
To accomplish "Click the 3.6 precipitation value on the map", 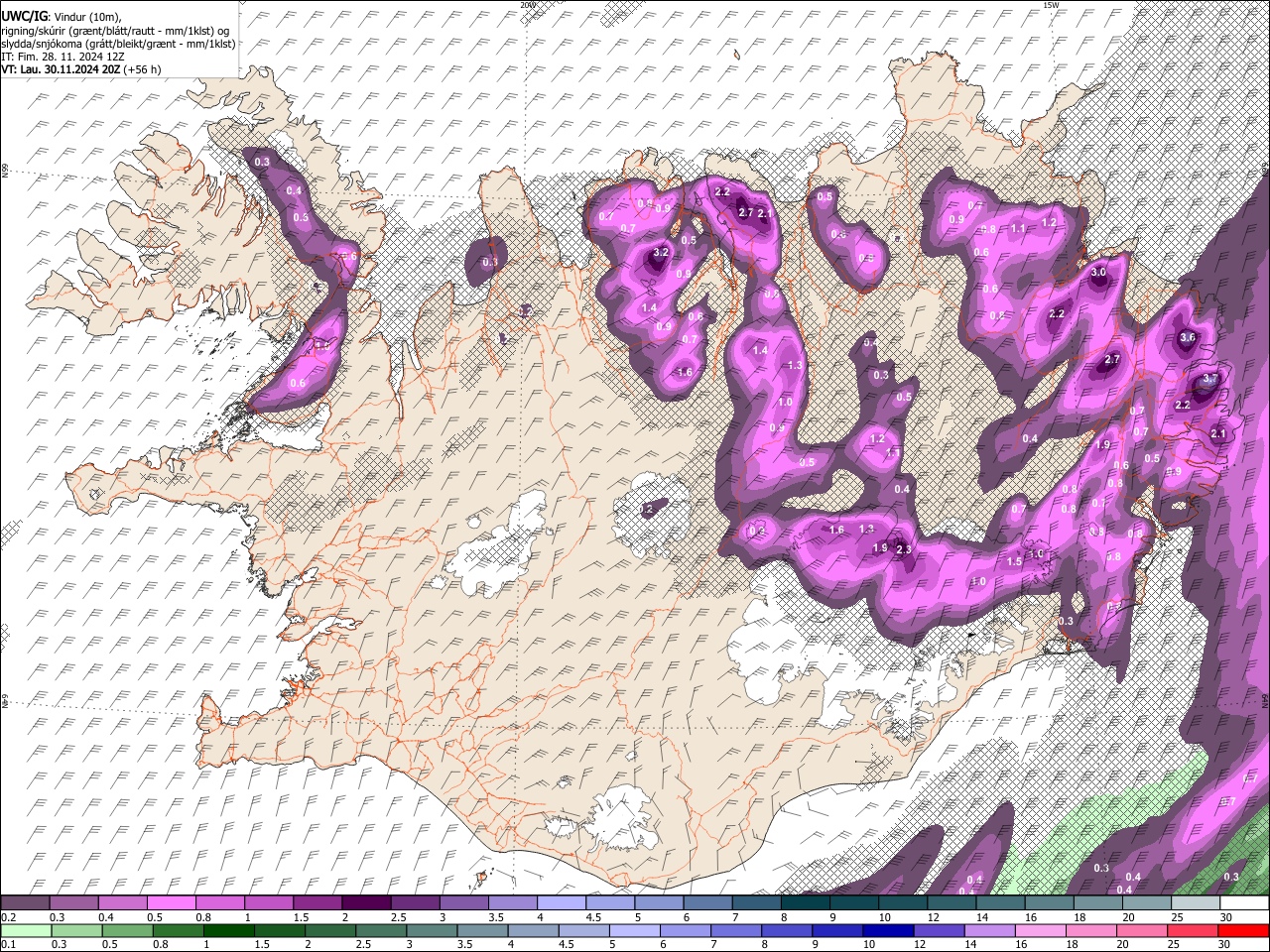I will pyautogui.click(x=1187, y=337).
